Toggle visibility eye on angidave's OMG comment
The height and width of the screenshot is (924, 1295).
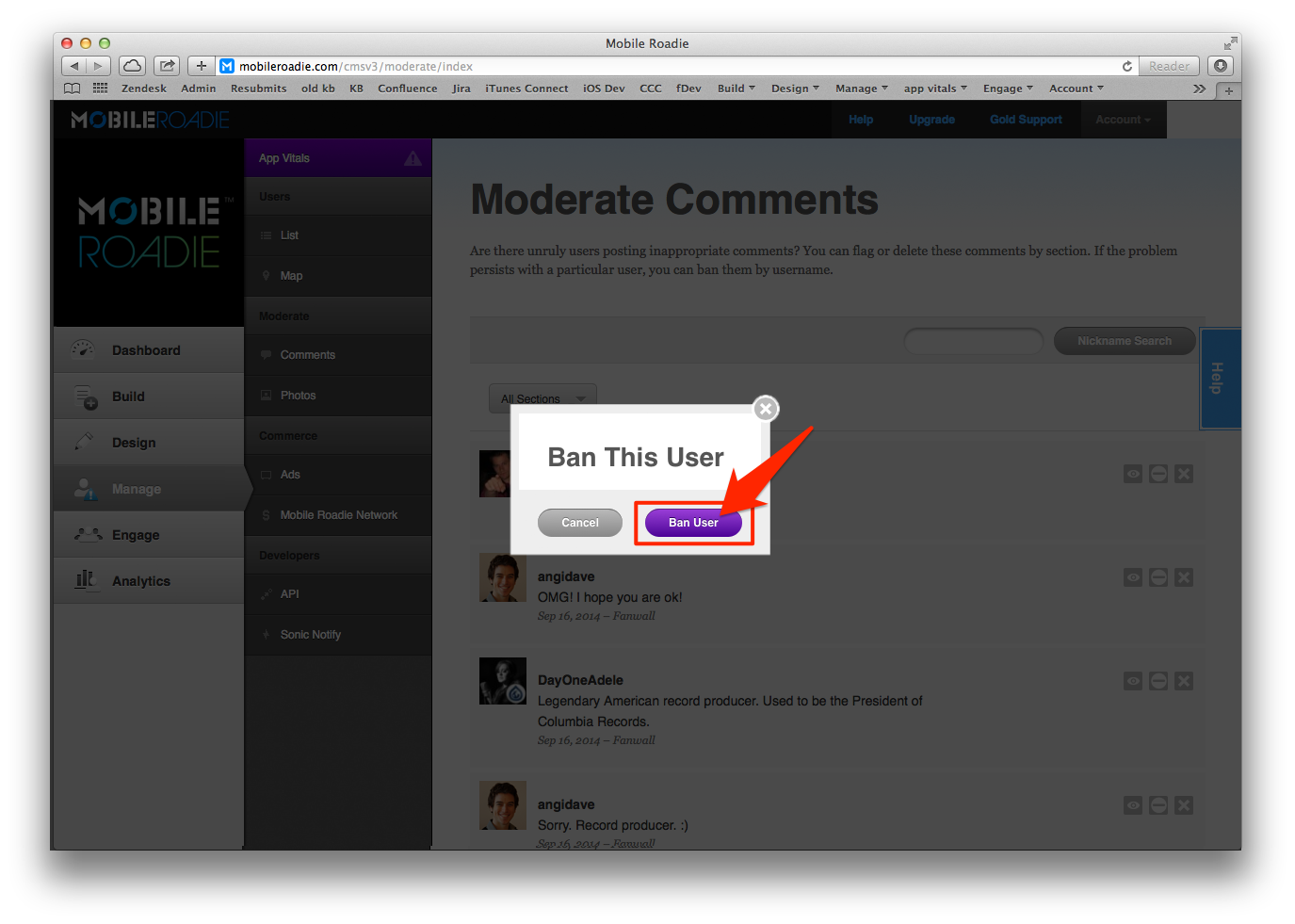coord(1133,577)
